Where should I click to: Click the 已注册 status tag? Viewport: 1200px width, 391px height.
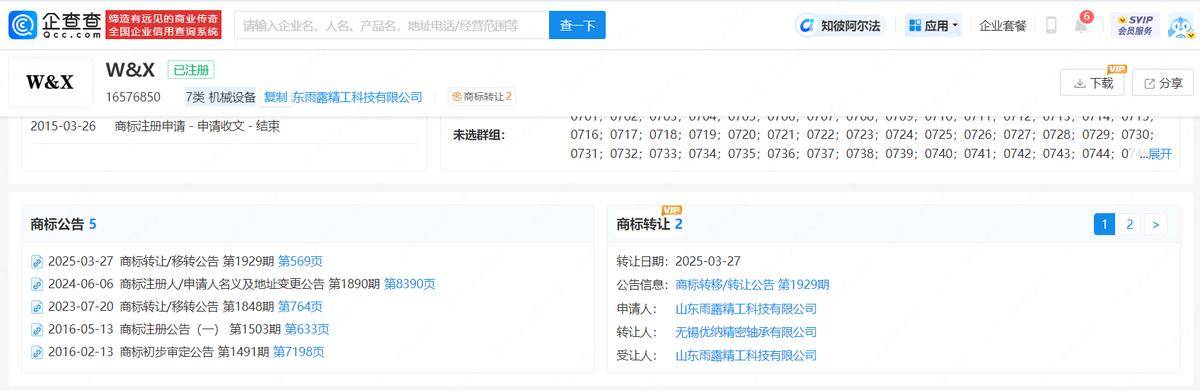pyautogui.click(x=190, y=70)
